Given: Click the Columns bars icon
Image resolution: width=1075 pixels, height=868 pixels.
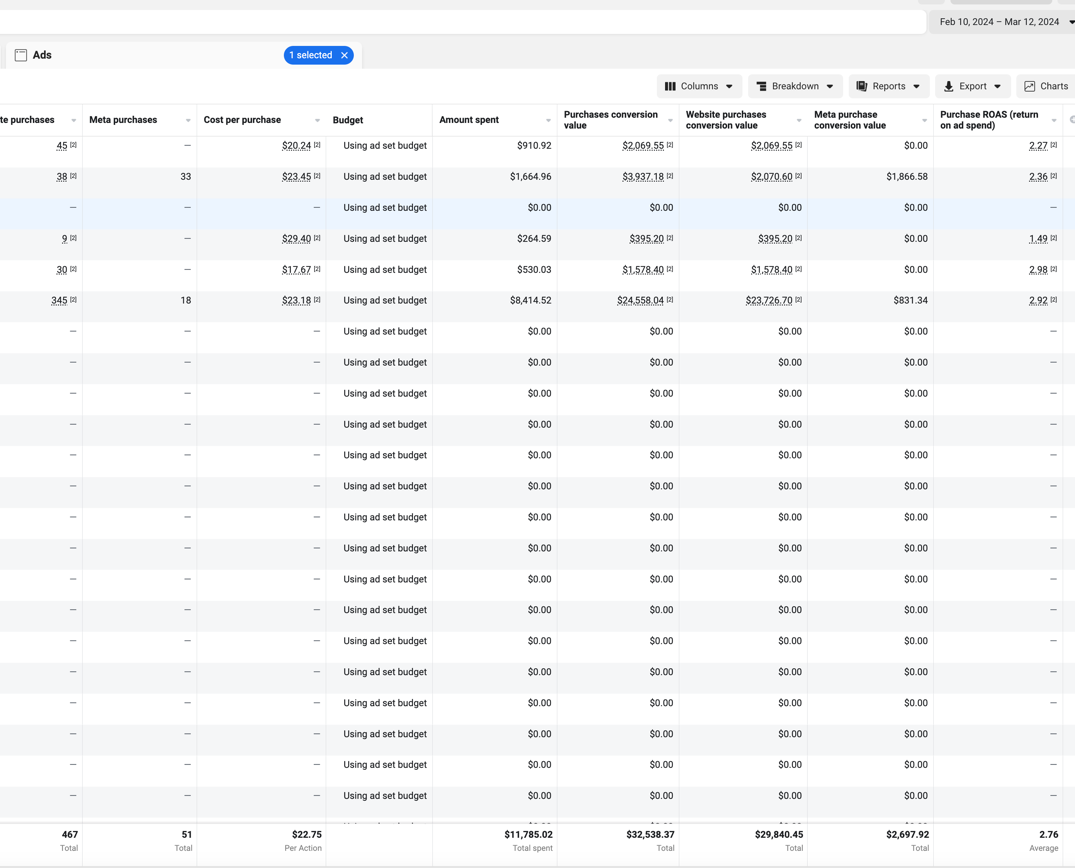Looking at the screenshot, I should tap(671, 86).
